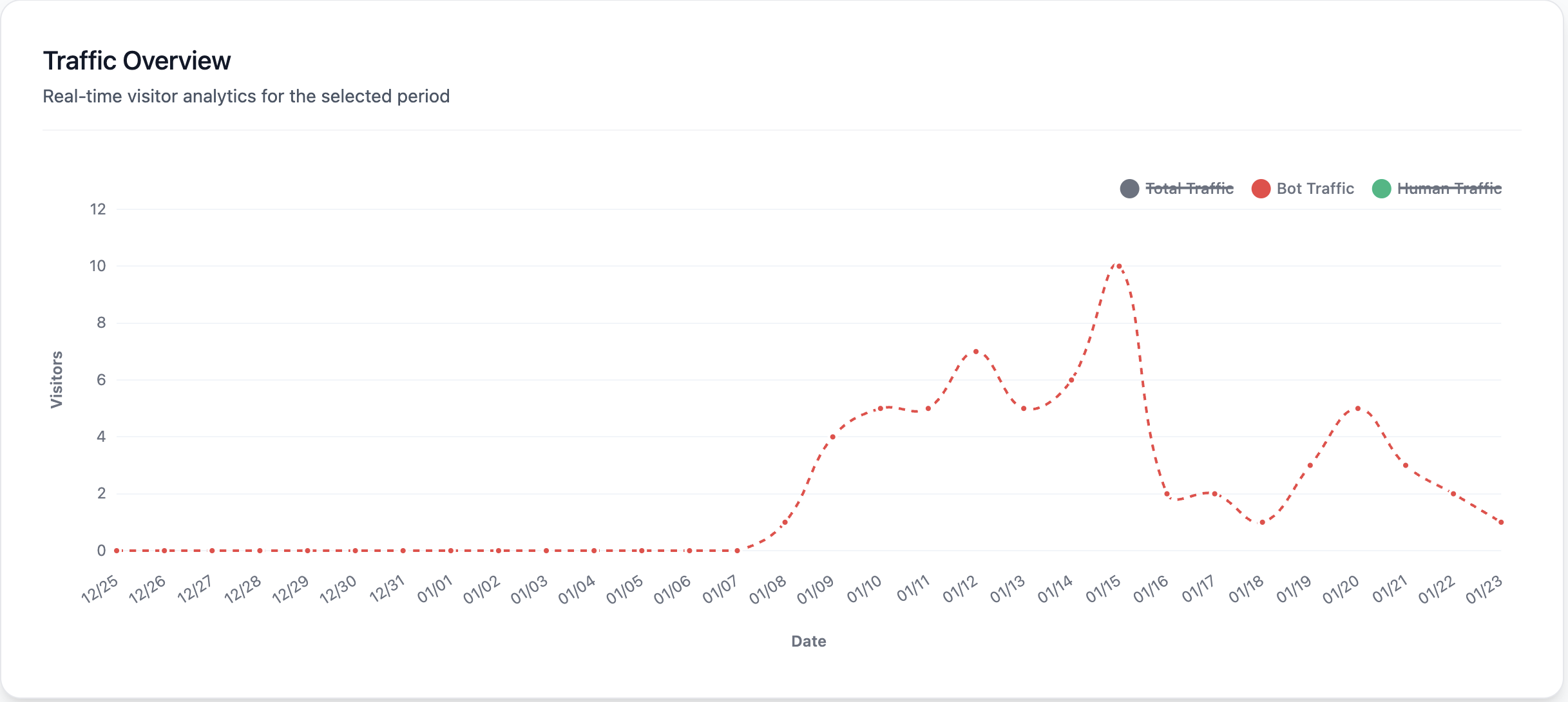Select the last data point on 01/23
This screenshot has width=1568, height=702.
(1501, 522)
